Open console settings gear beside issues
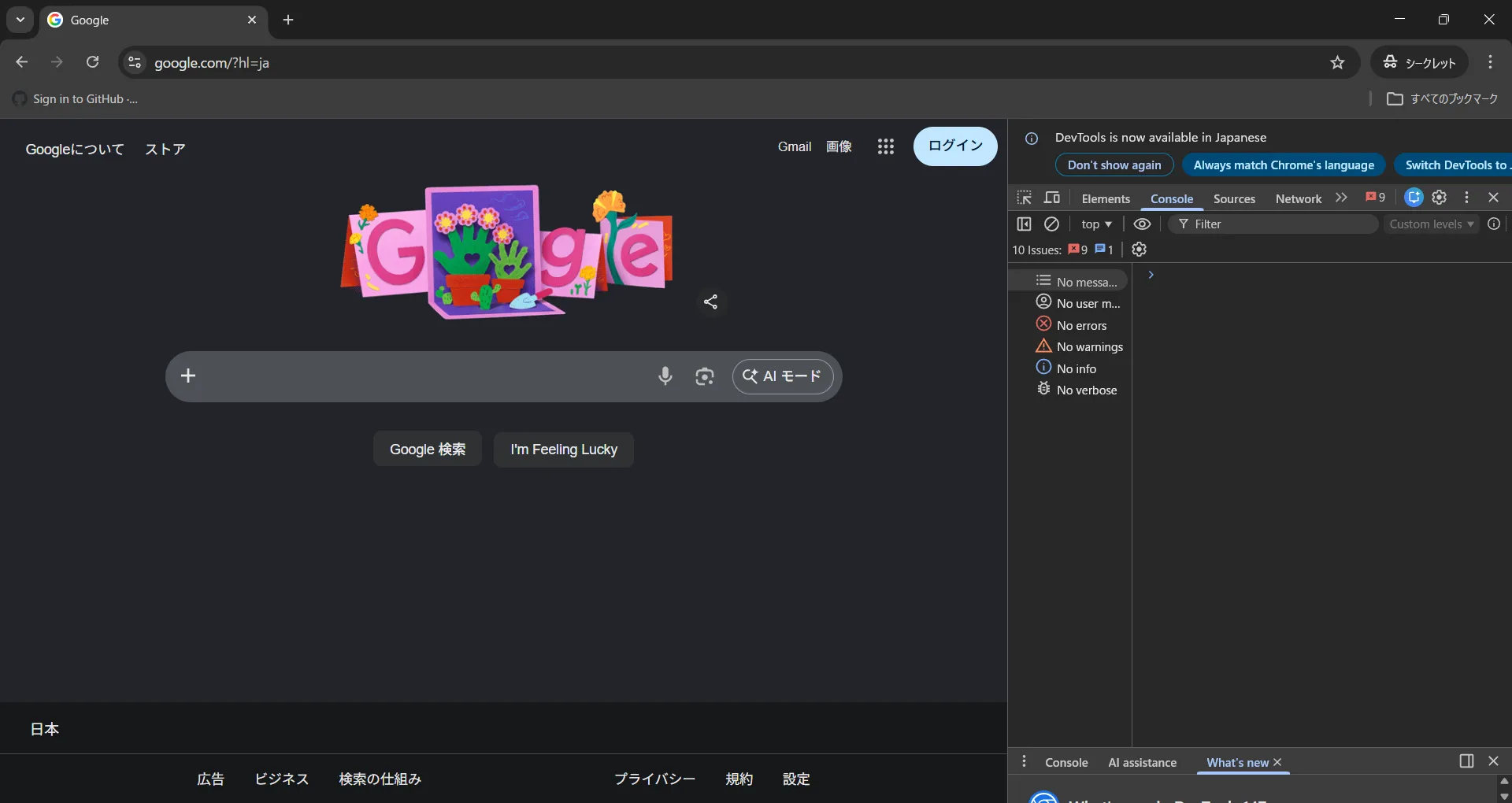Screen dimensions: 1512x803 point(1139,250)
